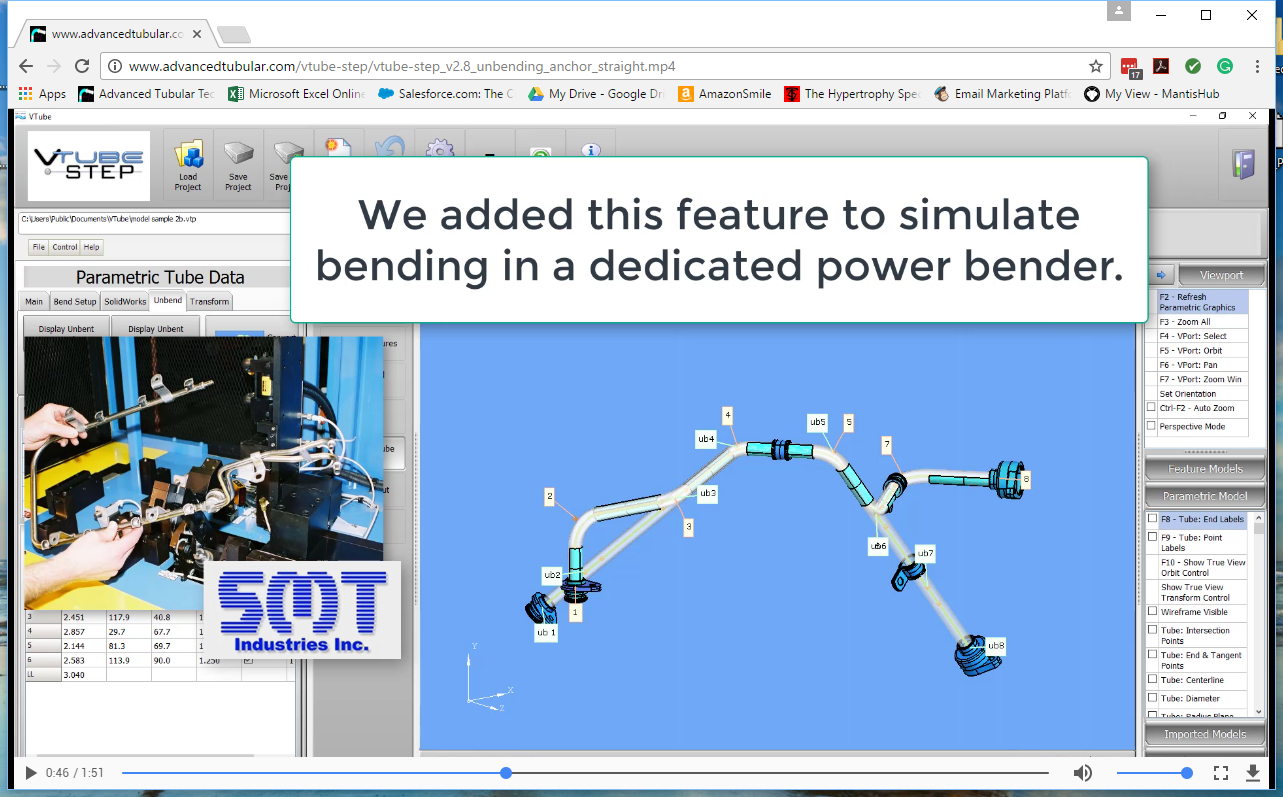Expand the Feature Models panel
Image resolution: width=1283 pixels, height=797 pixels.
(x=1204, y=469)
